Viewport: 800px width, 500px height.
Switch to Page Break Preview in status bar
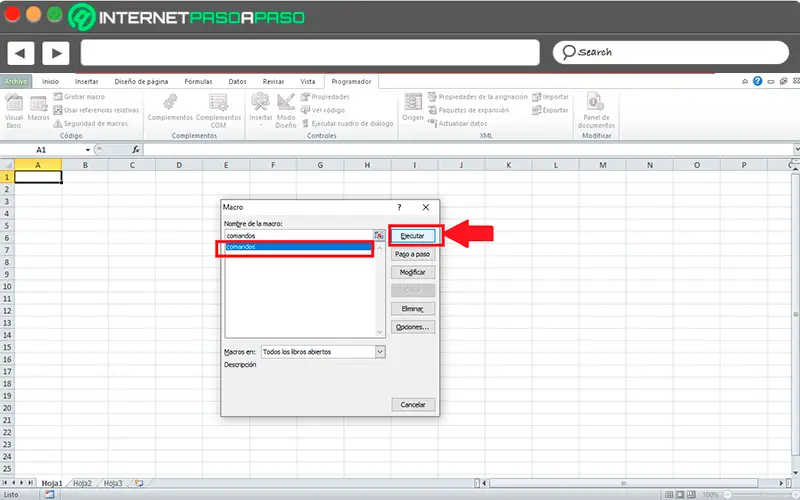(691, 494)
